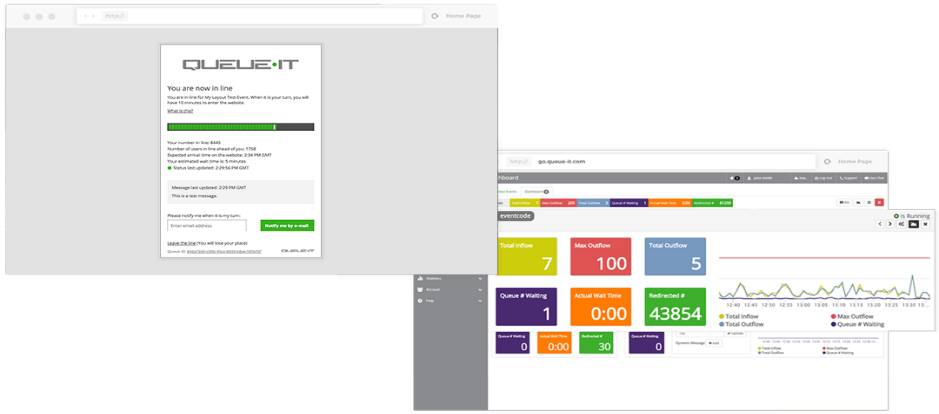
Task: Toggle the Max Outflow series in the large legend
Action: pos(852,316)
